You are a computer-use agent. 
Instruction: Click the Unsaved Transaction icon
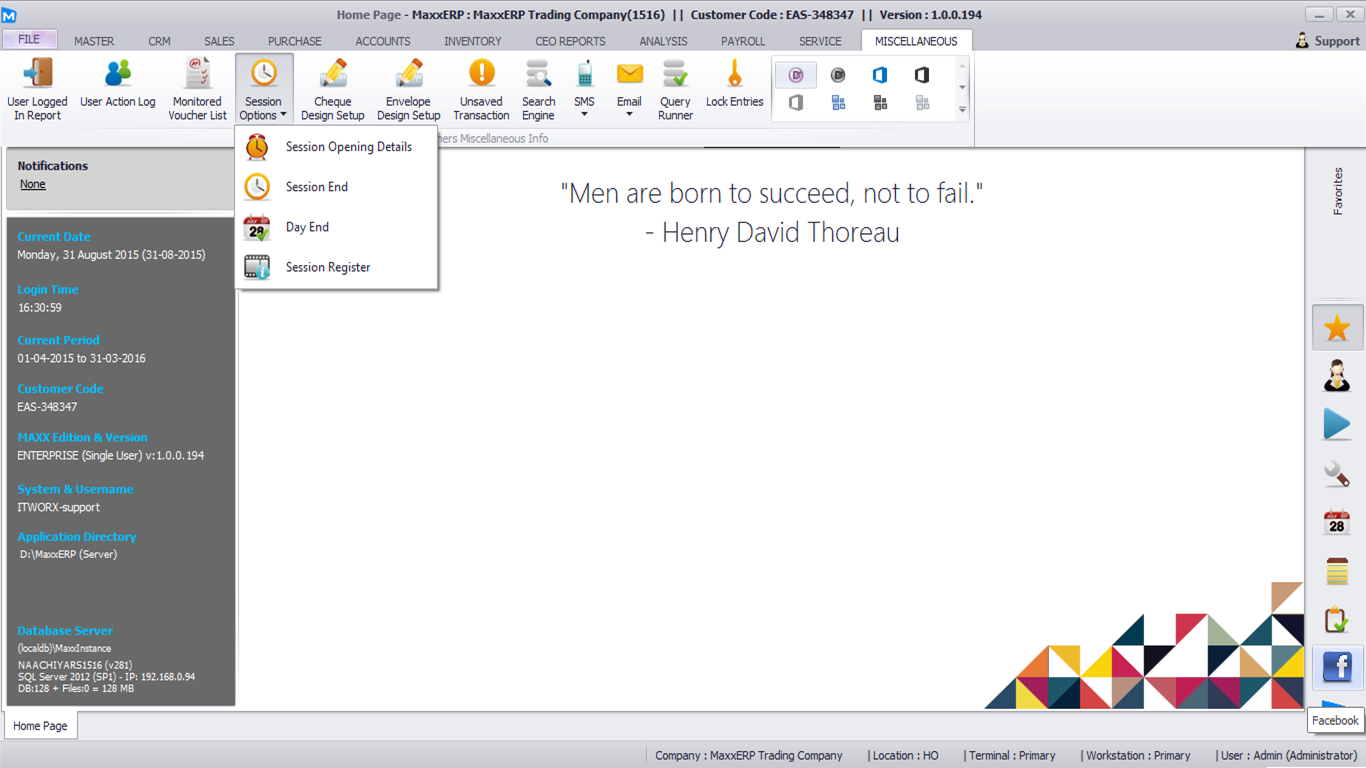click(x=481, y=89)
